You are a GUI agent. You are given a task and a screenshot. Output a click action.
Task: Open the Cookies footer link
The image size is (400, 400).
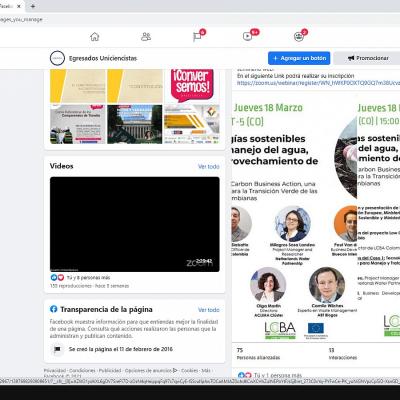click(x=190, y=371)
